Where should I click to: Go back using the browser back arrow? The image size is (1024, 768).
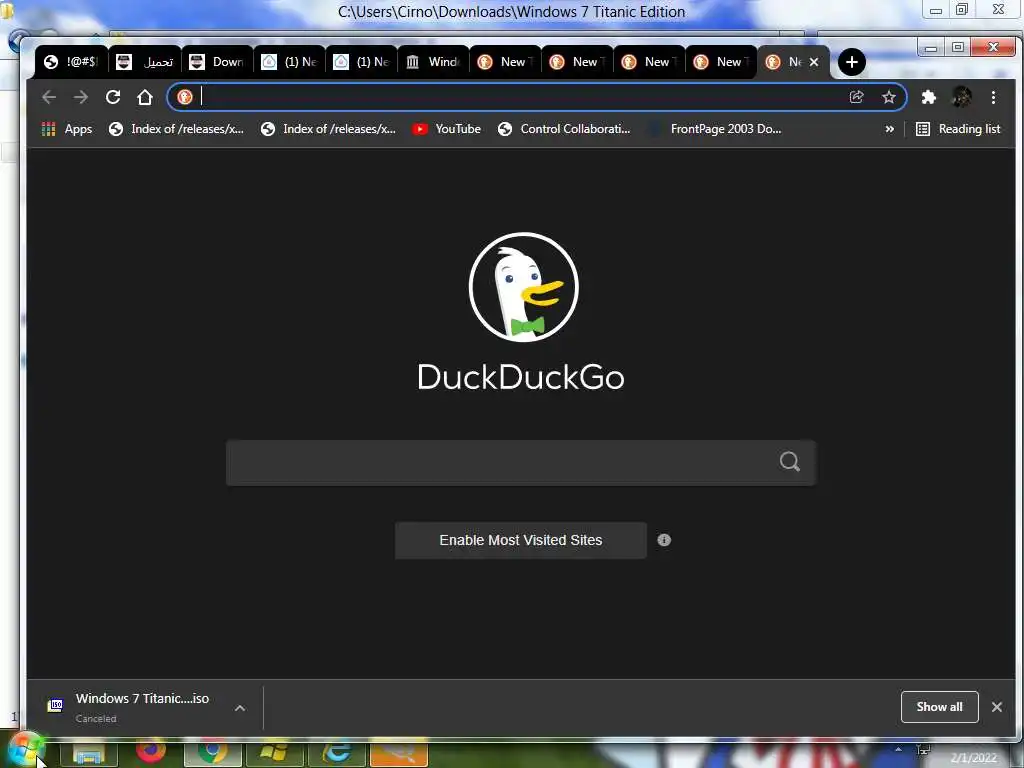[49, 97]
